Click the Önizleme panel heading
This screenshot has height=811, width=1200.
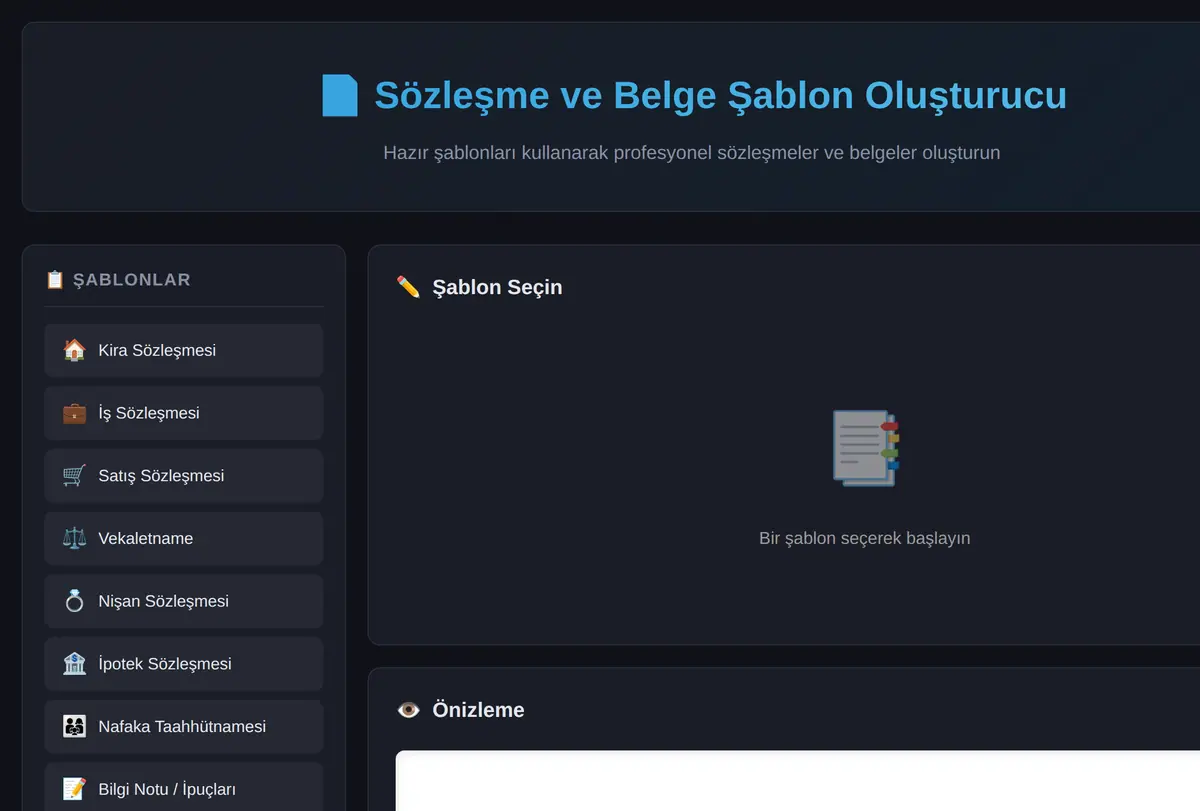pos(478,710)
